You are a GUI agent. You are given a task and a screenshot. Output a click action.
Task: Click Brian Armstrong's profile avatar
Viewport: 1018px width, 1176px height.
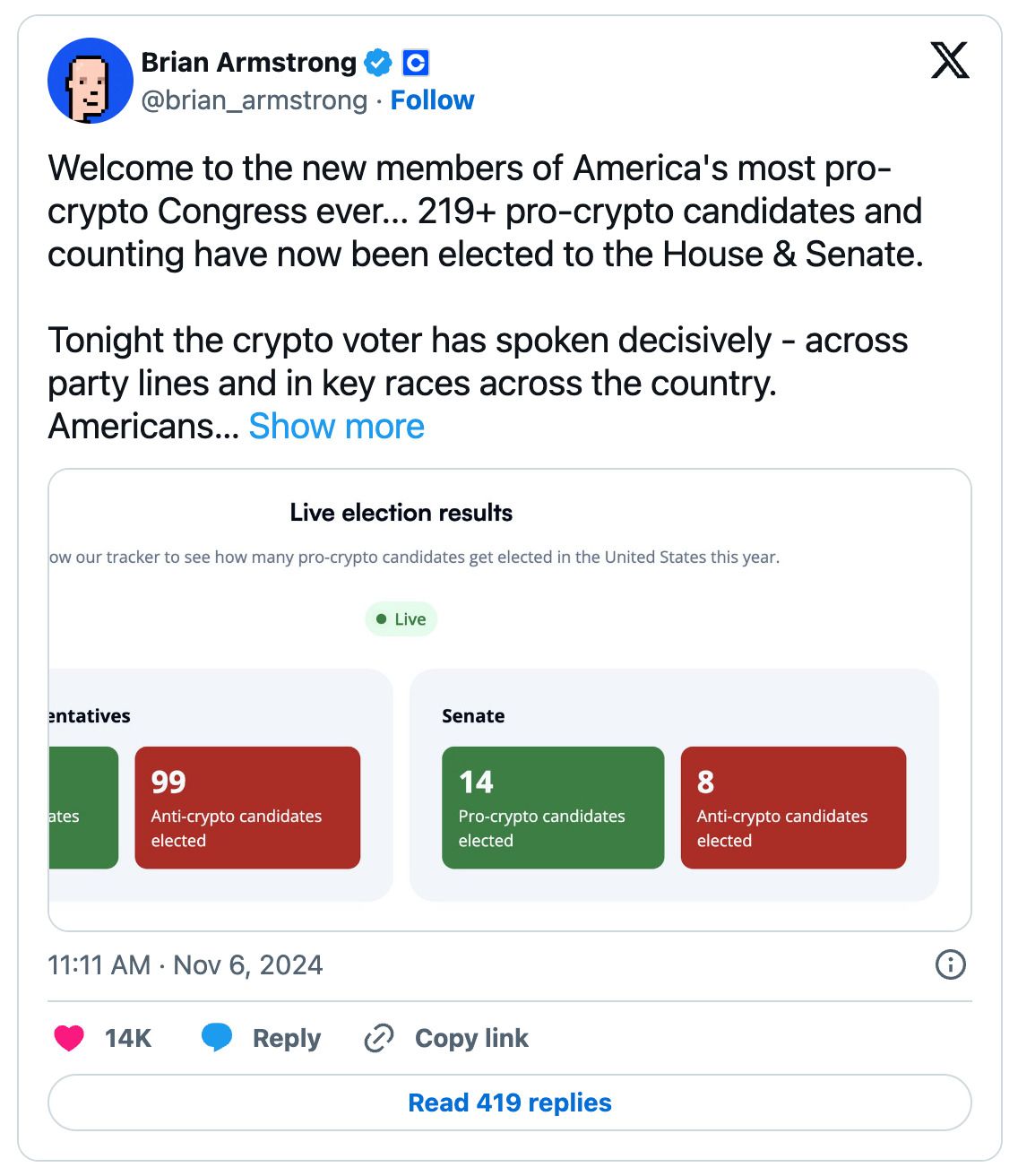(90, 81)
